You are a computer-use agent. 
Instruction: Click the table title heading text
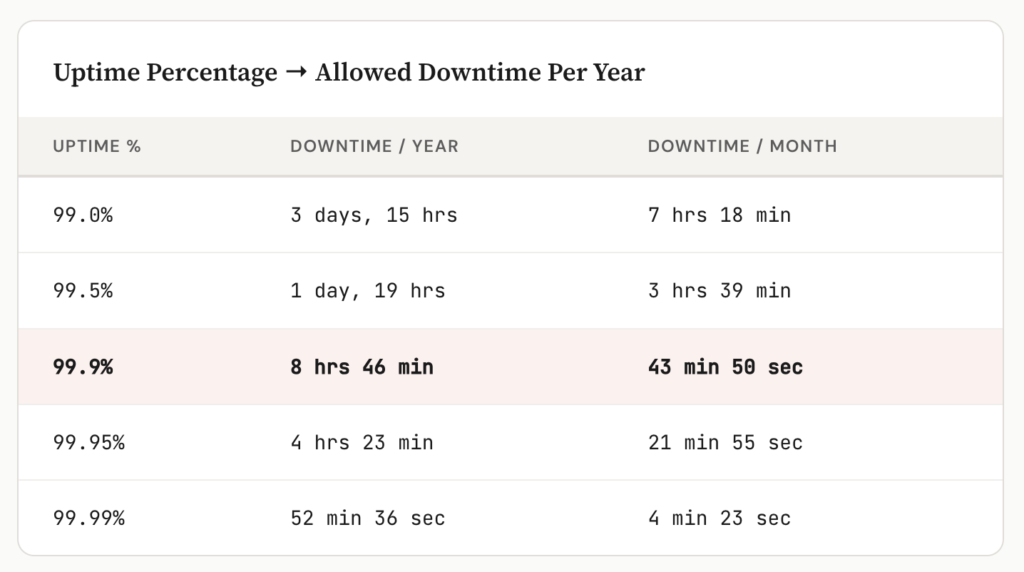(349, 73)
